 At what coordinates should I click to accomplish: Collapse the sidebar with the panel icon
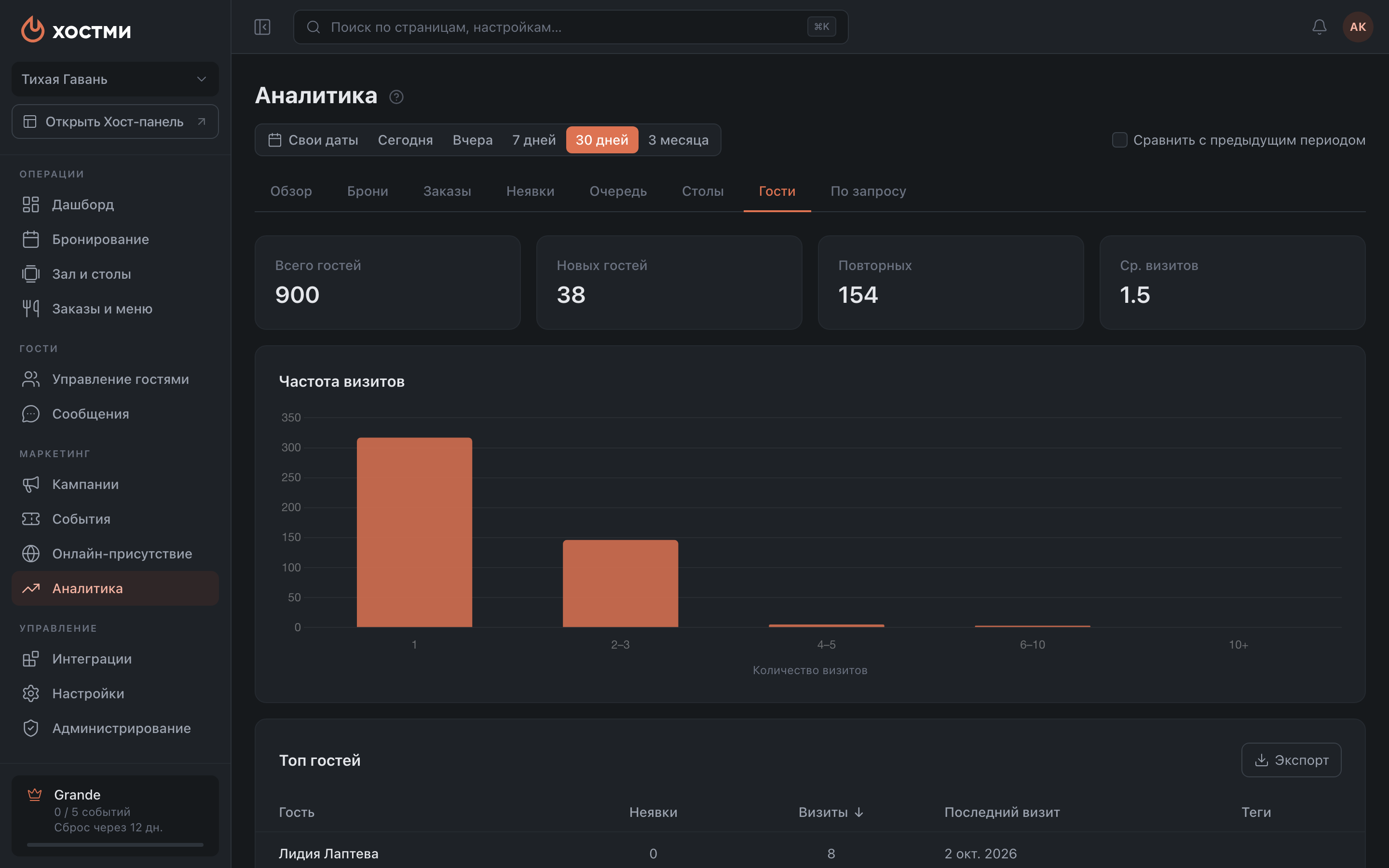[262, 27]
